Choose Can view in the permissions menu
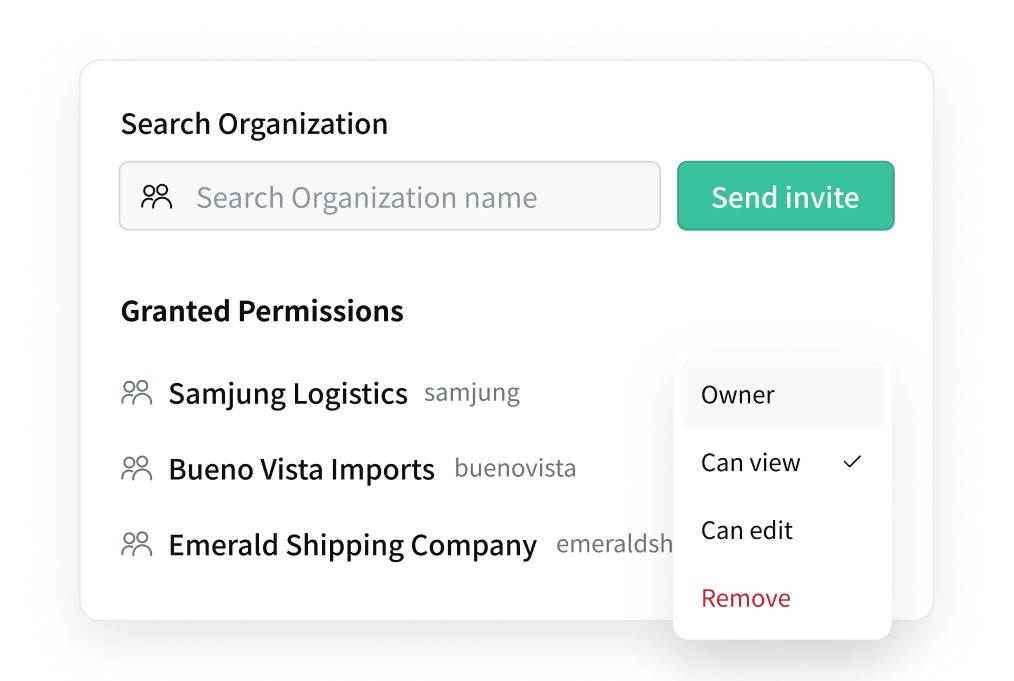 coord(751,463)
